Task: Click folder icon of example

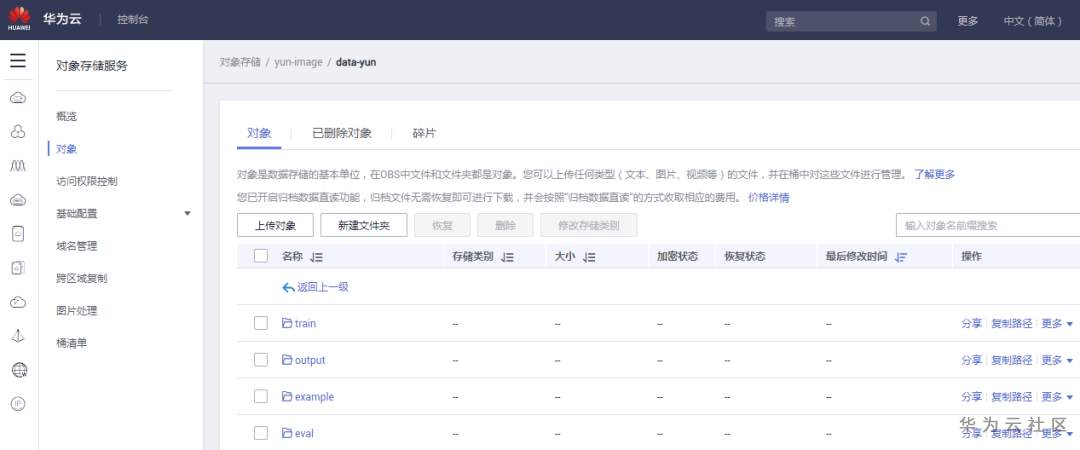Action: [x=287, y=396]
